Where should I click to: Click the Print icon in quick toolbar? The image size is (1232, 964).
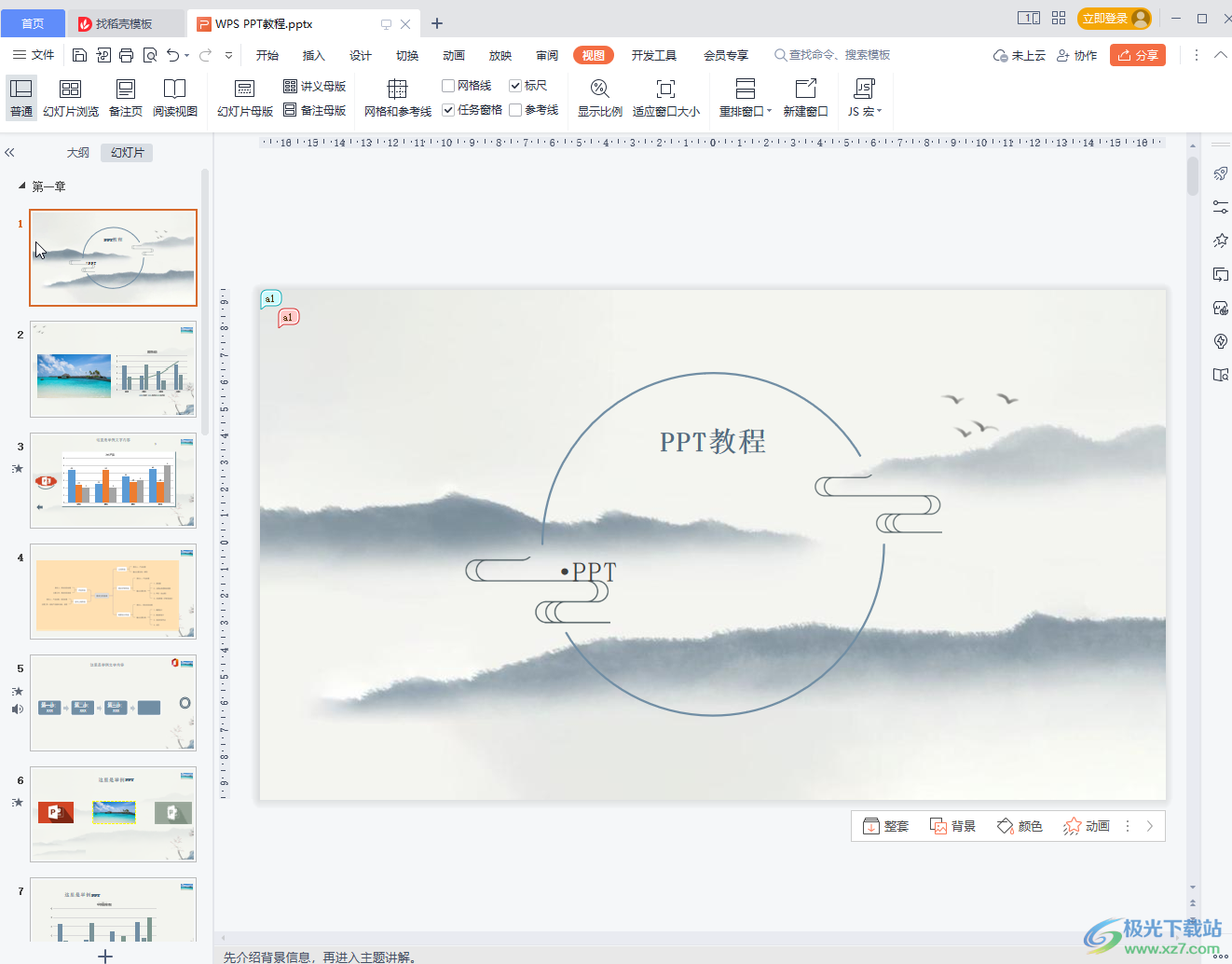coord(127,55)
